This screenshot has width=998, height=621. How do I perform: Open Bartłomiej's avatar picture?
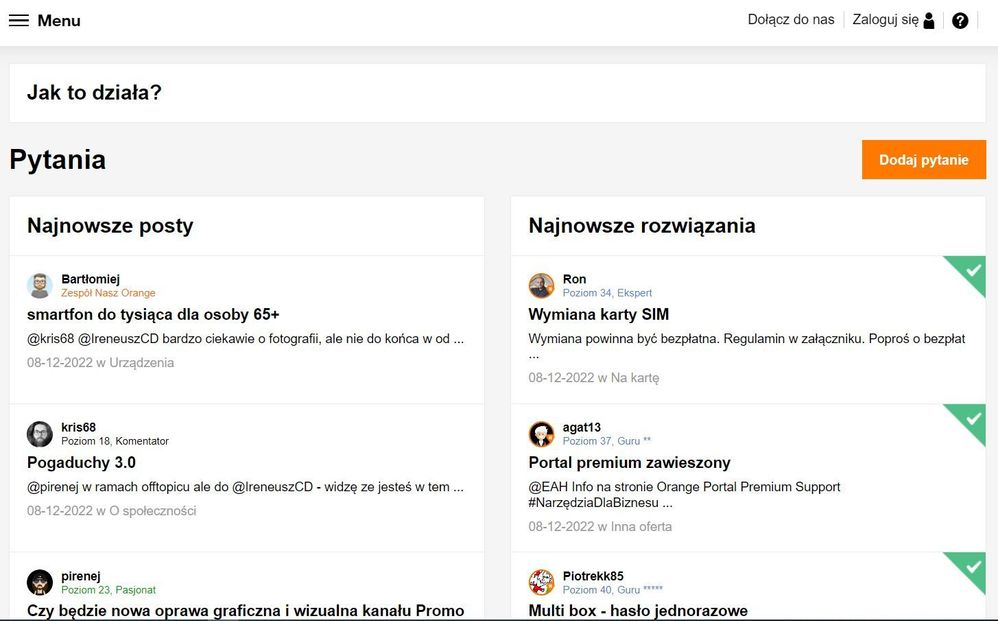coord(40,286)
